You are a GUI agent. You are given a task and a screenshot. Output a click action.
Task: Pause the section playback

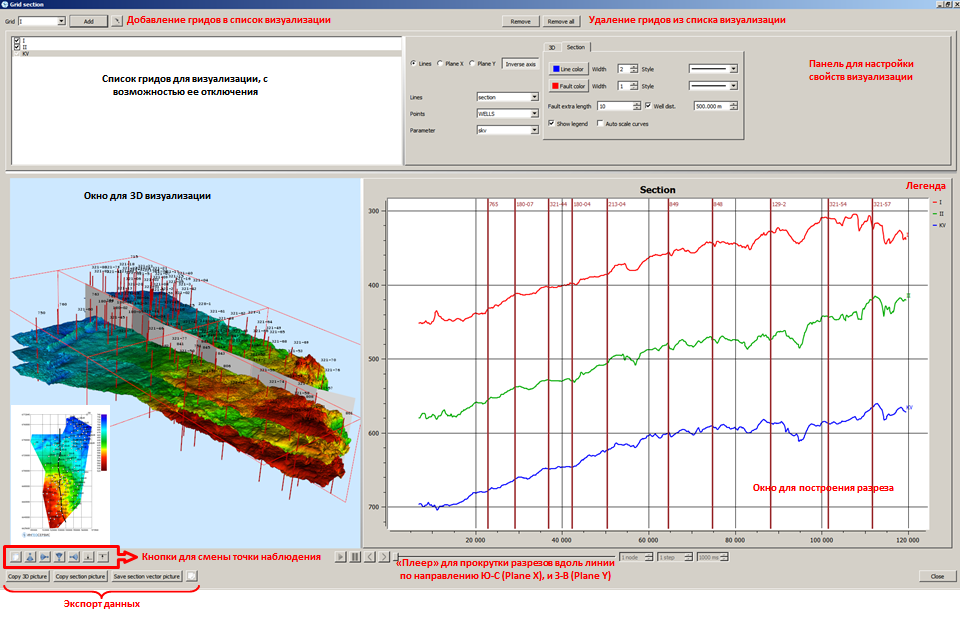(355, 557)
